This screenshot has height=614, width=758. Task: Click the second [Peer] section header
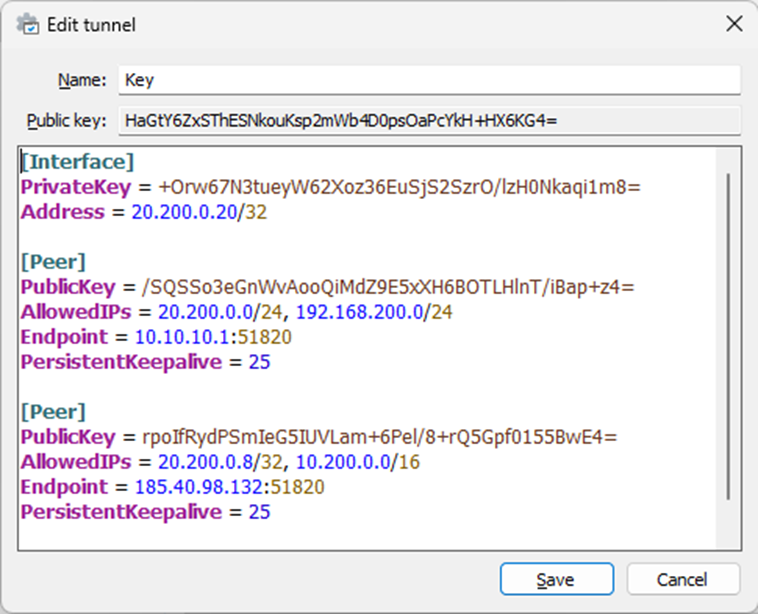coord(53,412)
